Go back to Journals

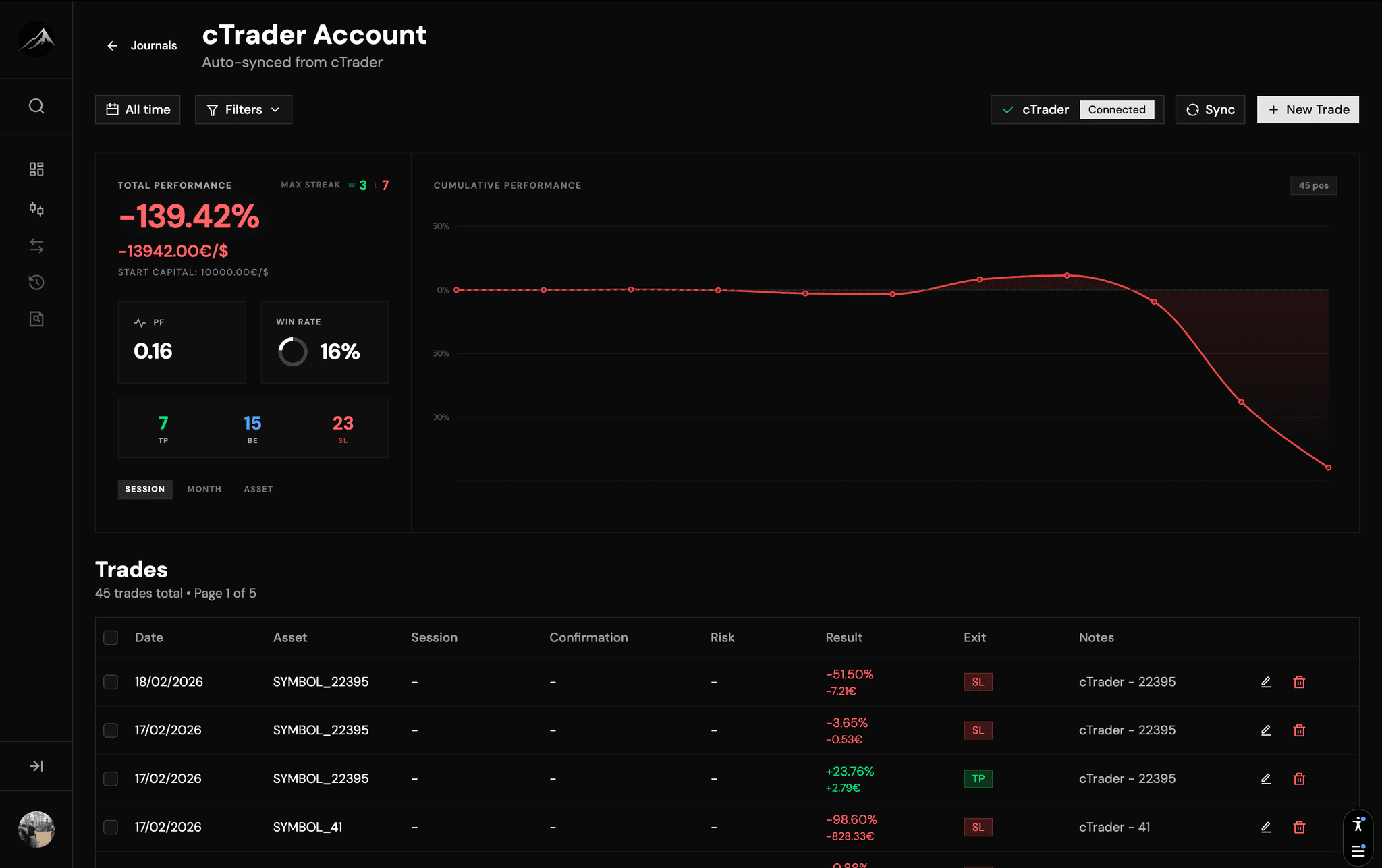(142, 46)
